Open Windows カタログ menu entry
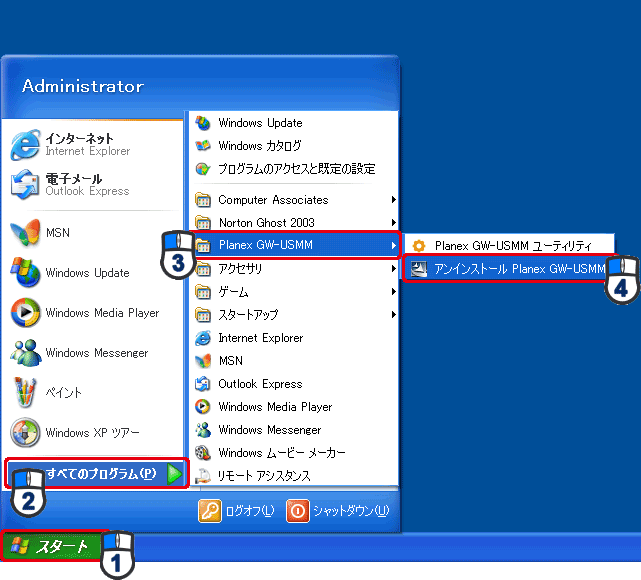The height and width of the screenshot is (580, 641). (x=295, y=146)
